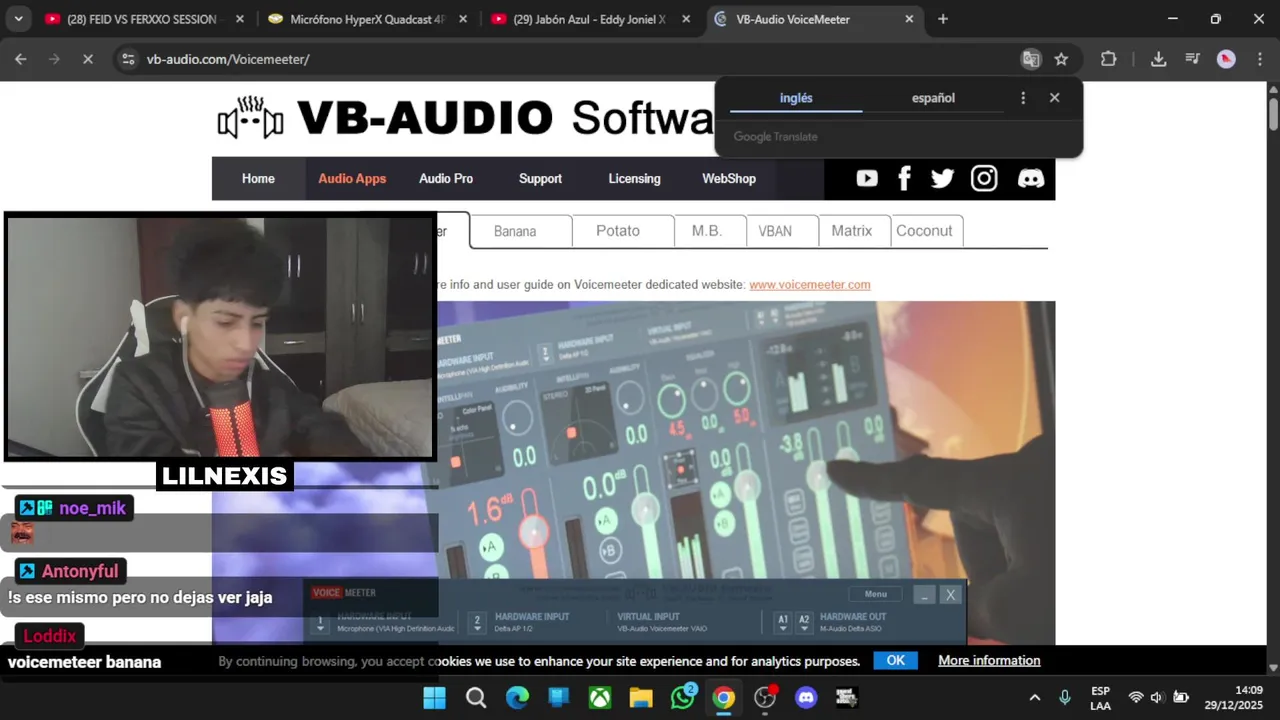Open Audio Pro menu item
This screenshot has height=720, width=1280.
(446, 178)
